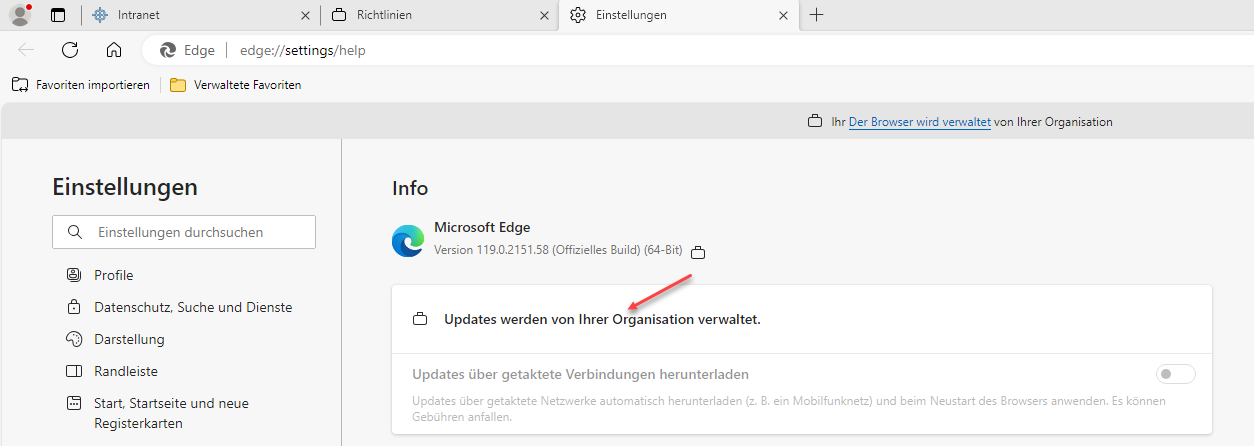Close the Intranet tab
This screenshot has height=446, width=1254.
tap(305, 15)
